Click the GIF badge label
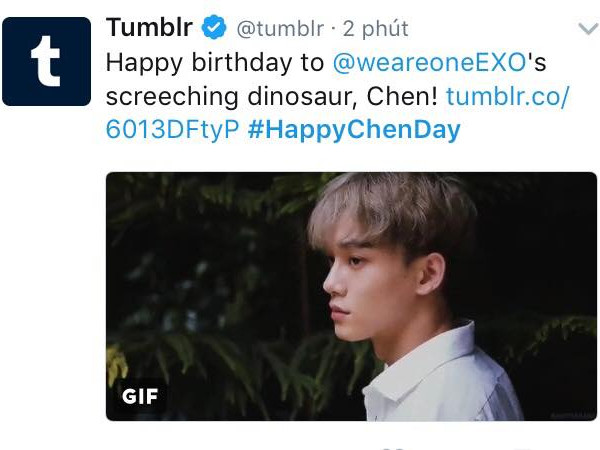This screenshot has height=450, width=600. (x=140, y=397)
